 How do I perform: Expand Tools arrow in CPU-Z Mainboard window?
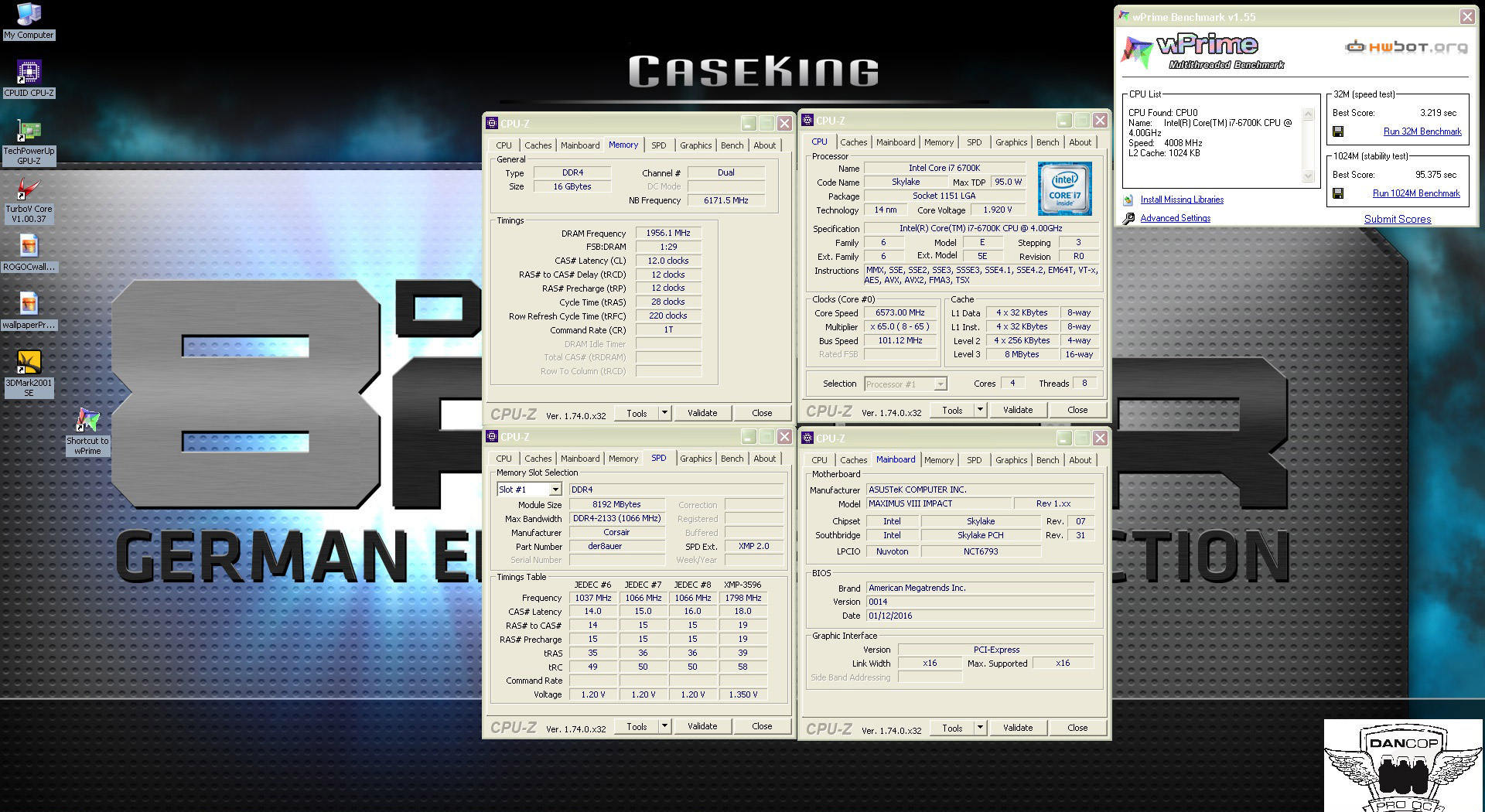[x=979, y=728]
